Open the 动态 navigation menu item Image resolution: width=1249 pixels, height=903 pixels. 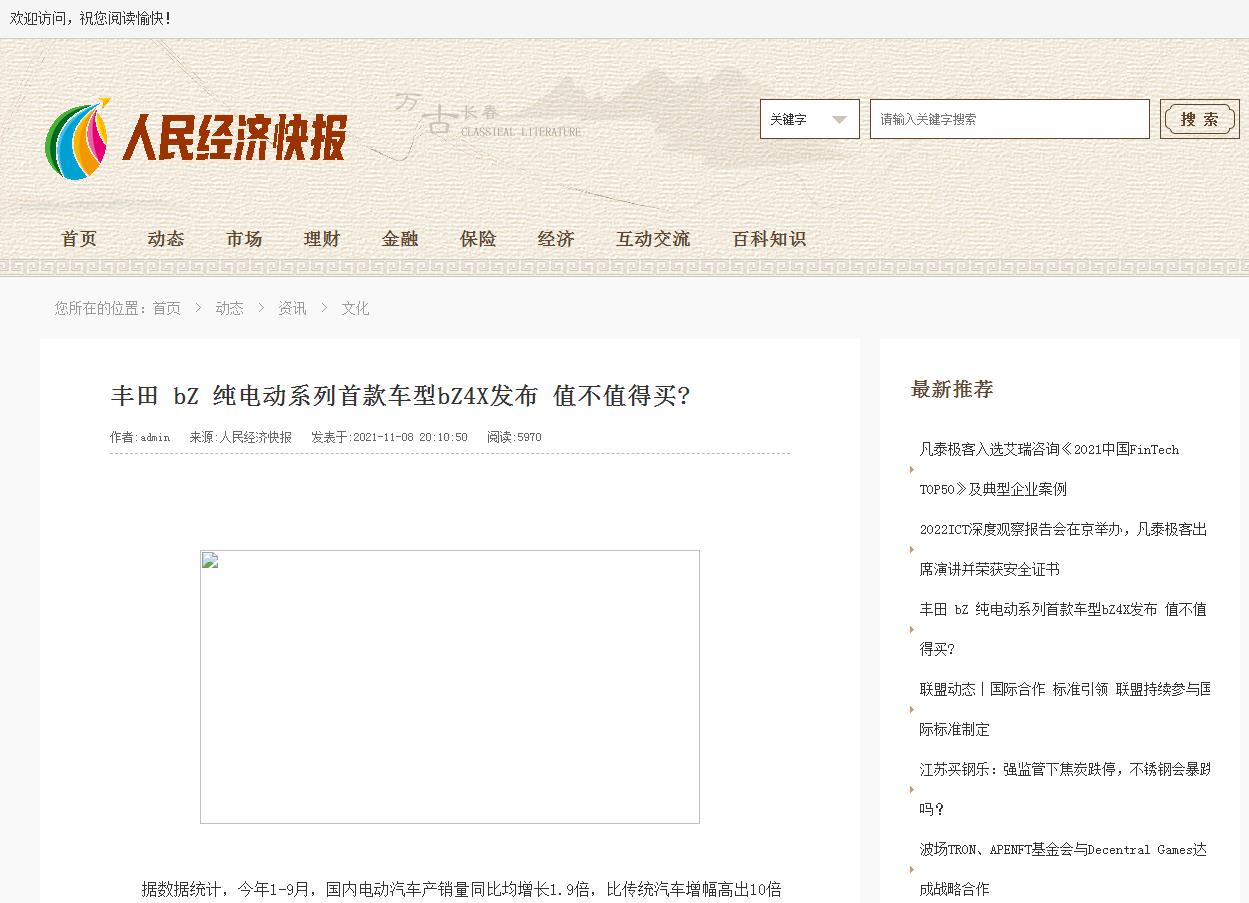(166, 239)
